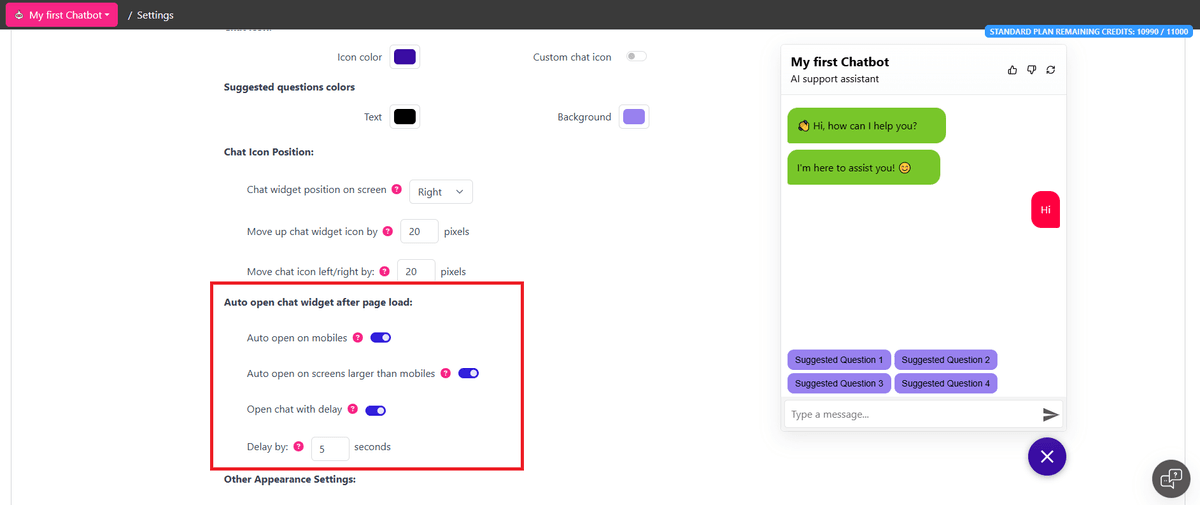Click the thumbs up icon in chat header
This screenshot has width=1200, height=505.
point(1012,70)
